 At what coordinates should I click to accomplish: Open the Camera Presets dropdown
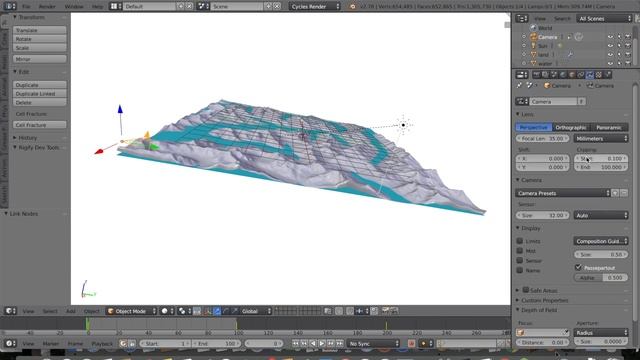563,193
